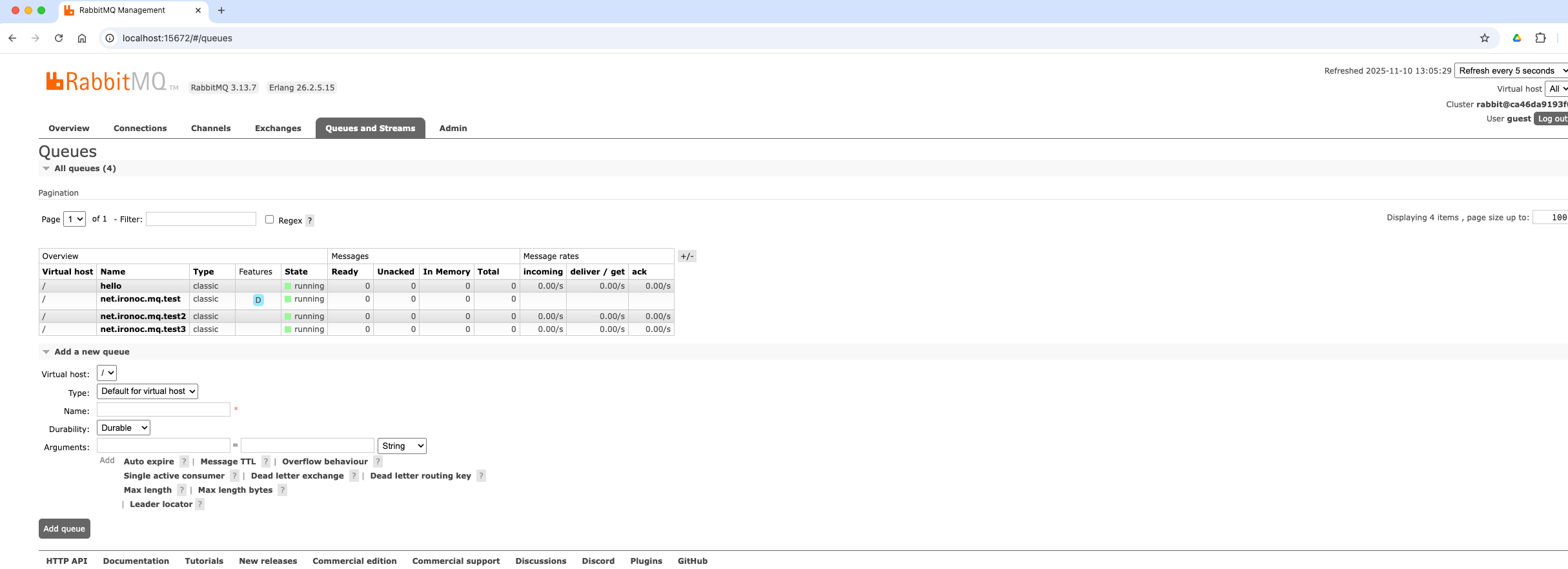Screen dimensions: 1568x569
Task: Open Auto expire help question mark
Action: [184, 462]
